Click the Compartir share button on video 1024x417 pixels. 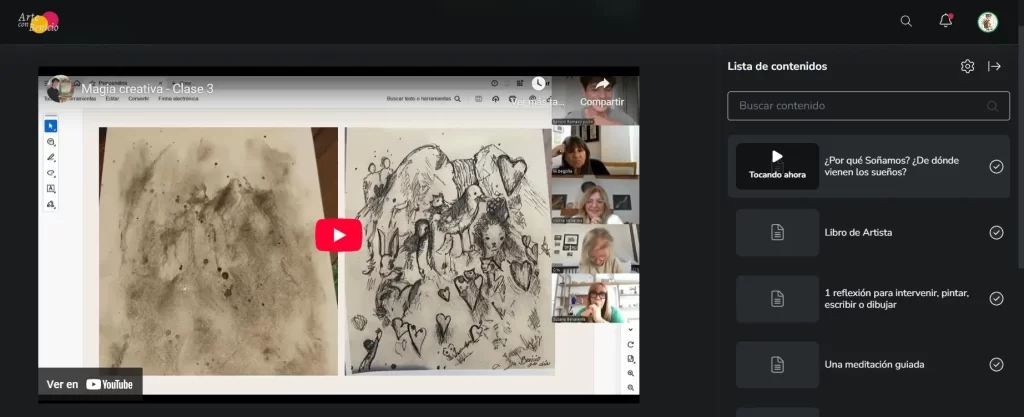[602, 91]
